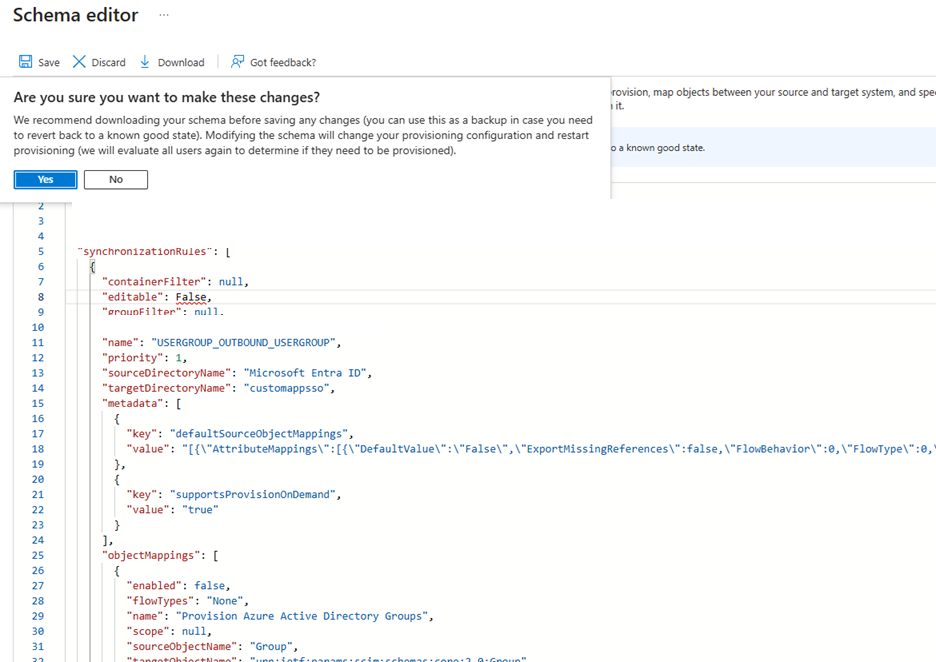Click the "true" value on line 22
This screenshot has height=662, width=936.
coord(200,510)
